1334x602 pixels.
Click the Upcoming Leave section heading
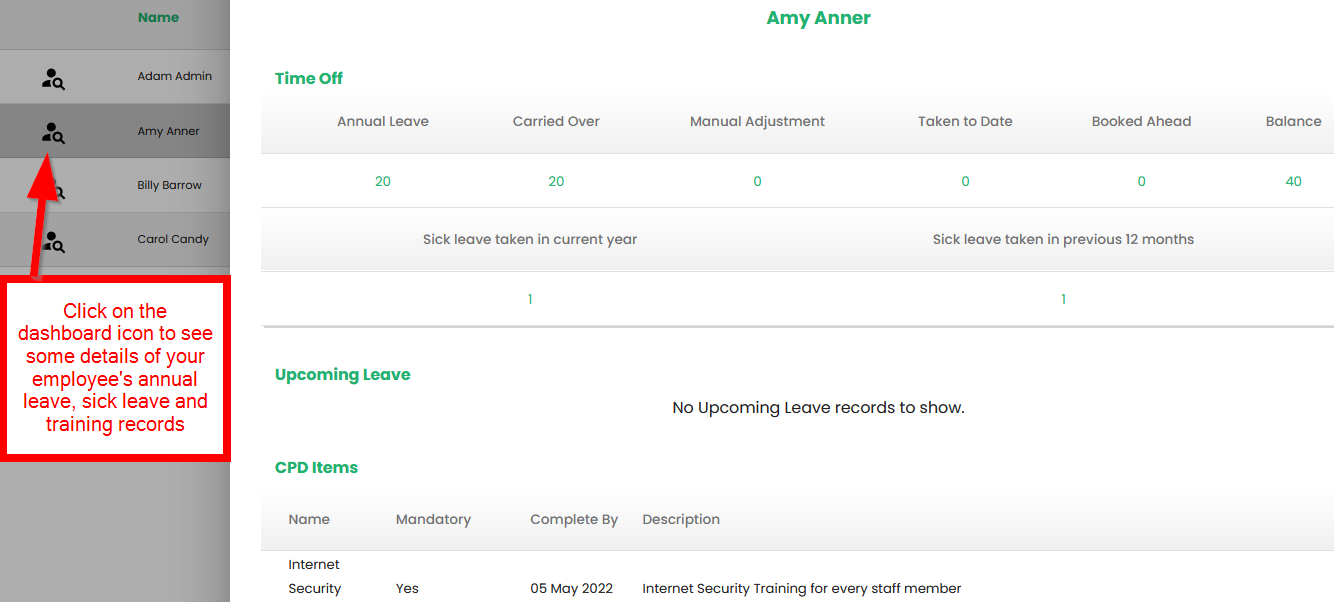pos(342,374)
